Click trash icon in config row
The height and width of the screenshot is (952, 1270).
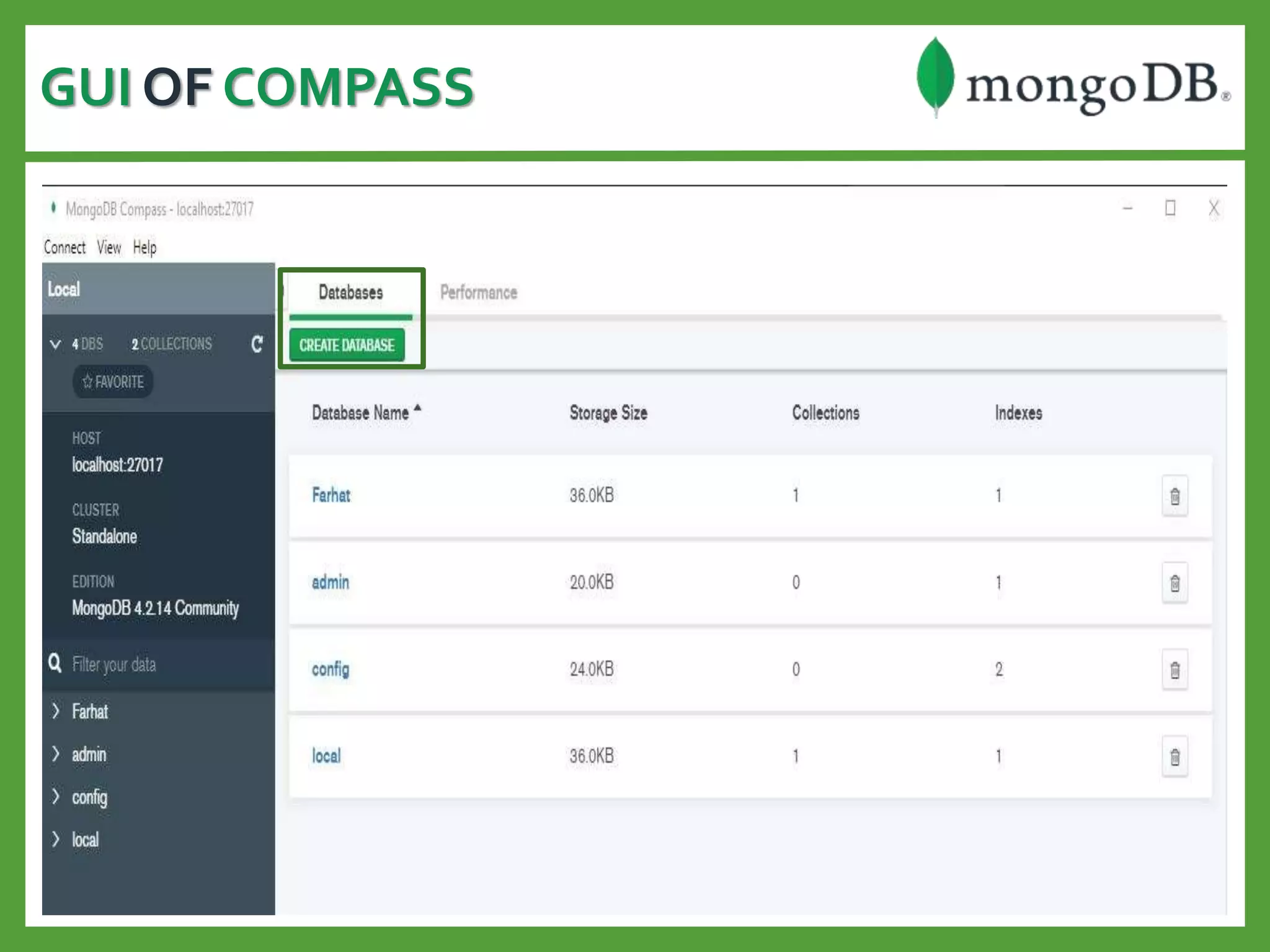click(1175, 669)
